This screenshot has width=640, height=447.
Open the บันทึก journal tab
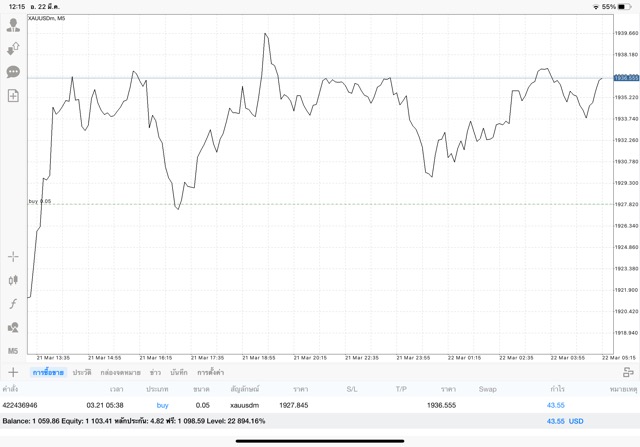[x=179, y=372]
